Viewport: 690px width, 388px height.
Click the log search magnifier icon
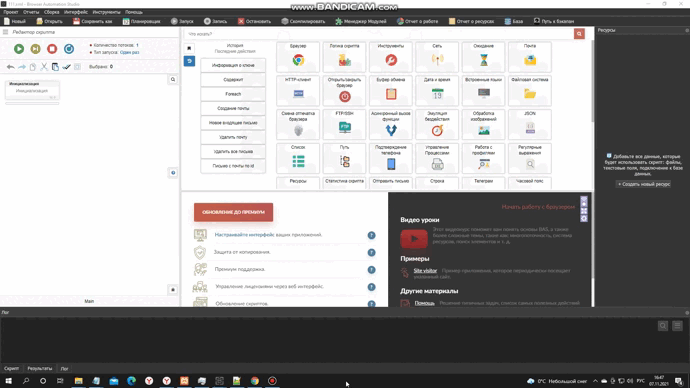[x=663, y=326]
